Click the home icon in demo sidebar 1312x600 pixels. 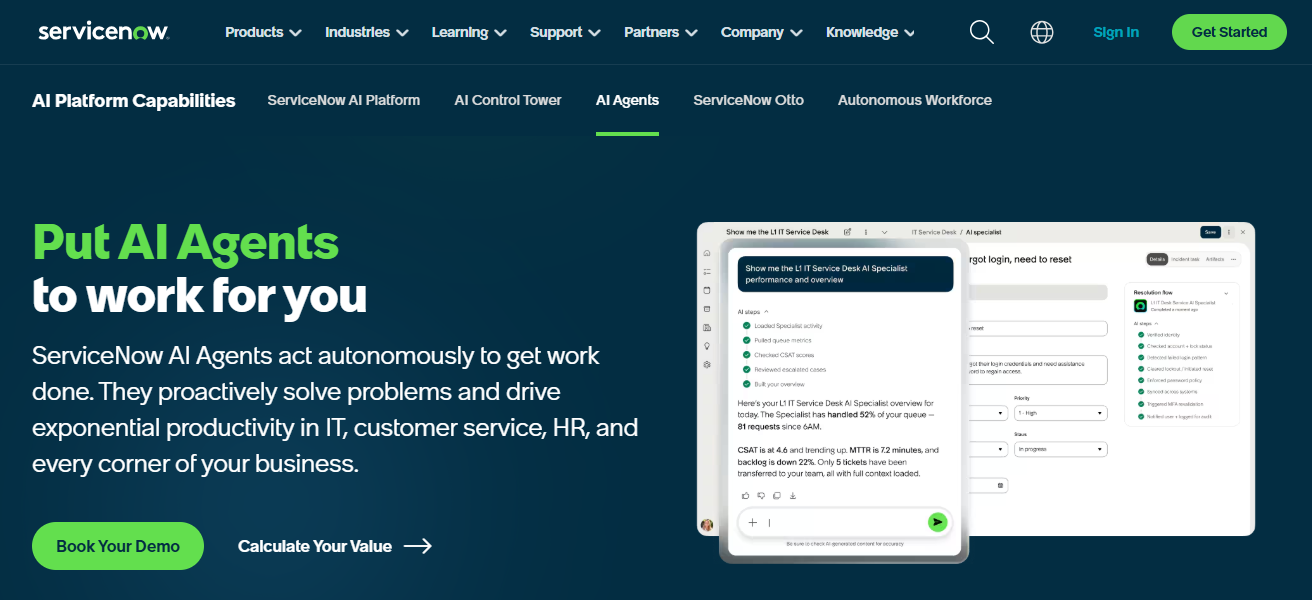[x=707, y=253]
